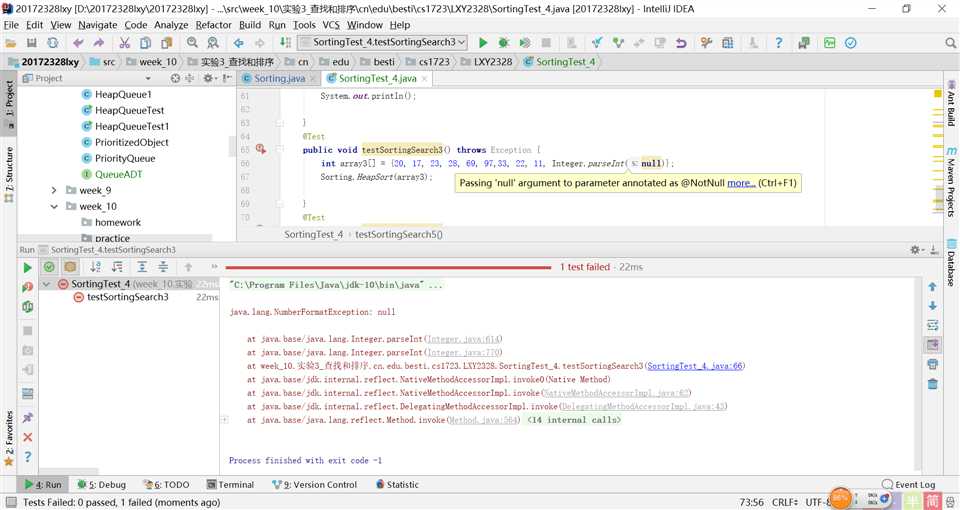This screenshot has width=960, height=510.
Task: Click the Synchronize toolbar icon
Action: (x=53, y=42)
